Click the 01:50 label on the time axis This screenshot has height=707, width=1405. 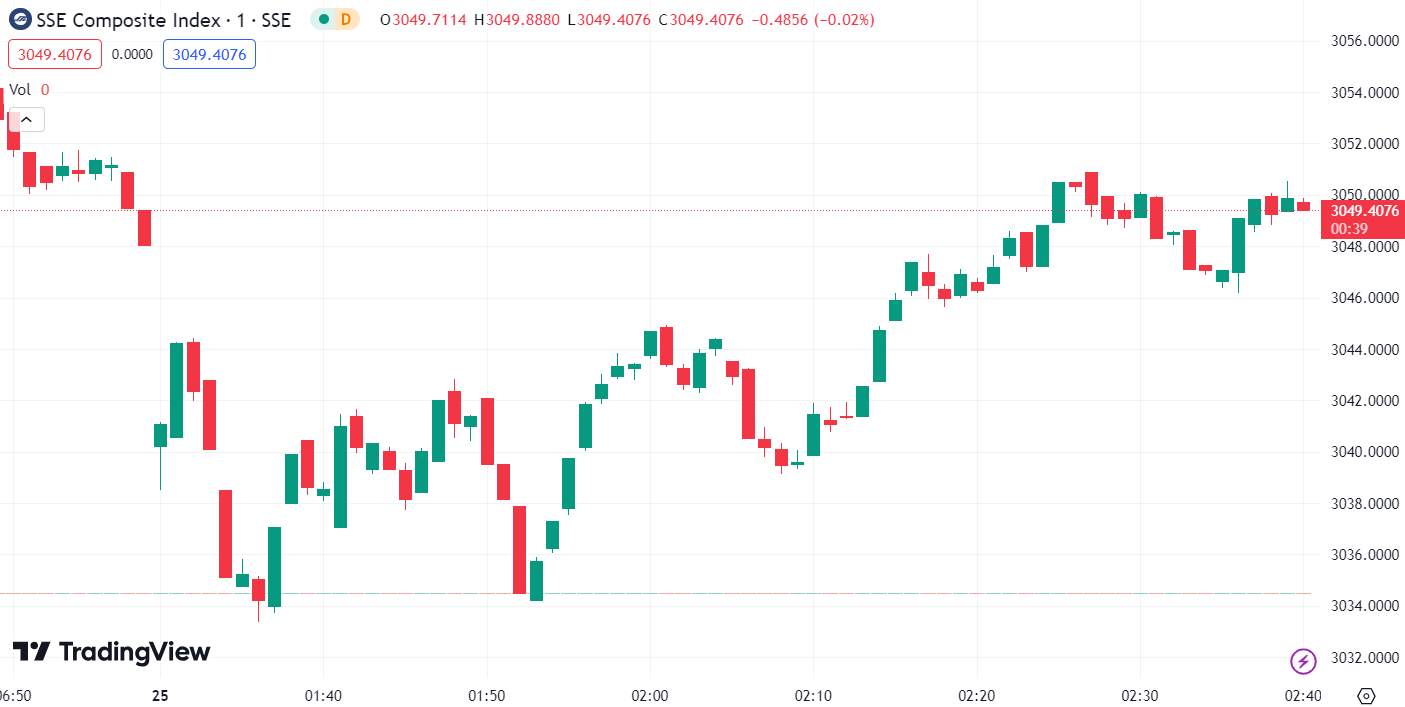point(487,695)
